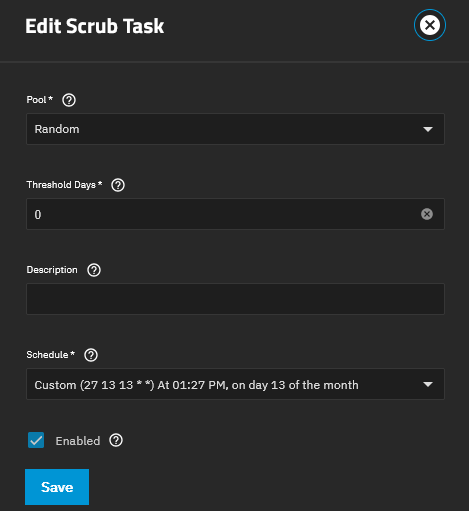The height and width of the screenshot is (511, 469).
Task: Clear the Threshold Days value
Action: [x=427, y=214]
